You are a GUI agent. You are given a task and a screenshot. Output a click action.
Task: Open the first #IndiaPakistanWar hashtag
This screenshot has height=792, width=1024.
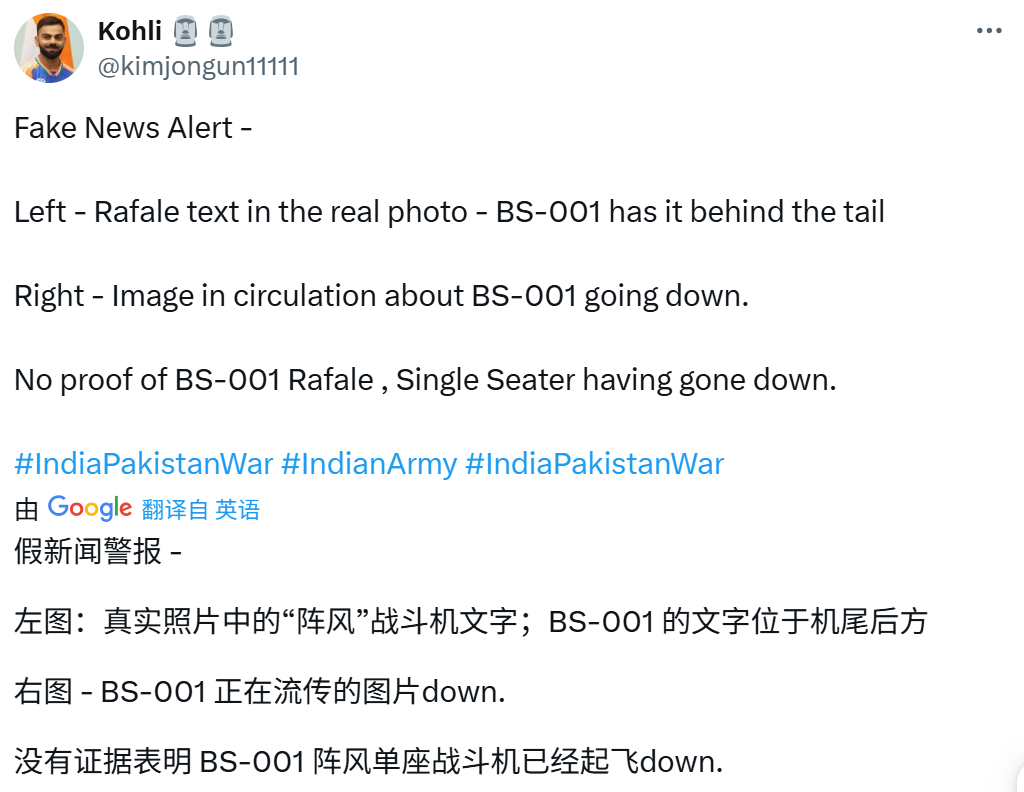click(144, 464)
